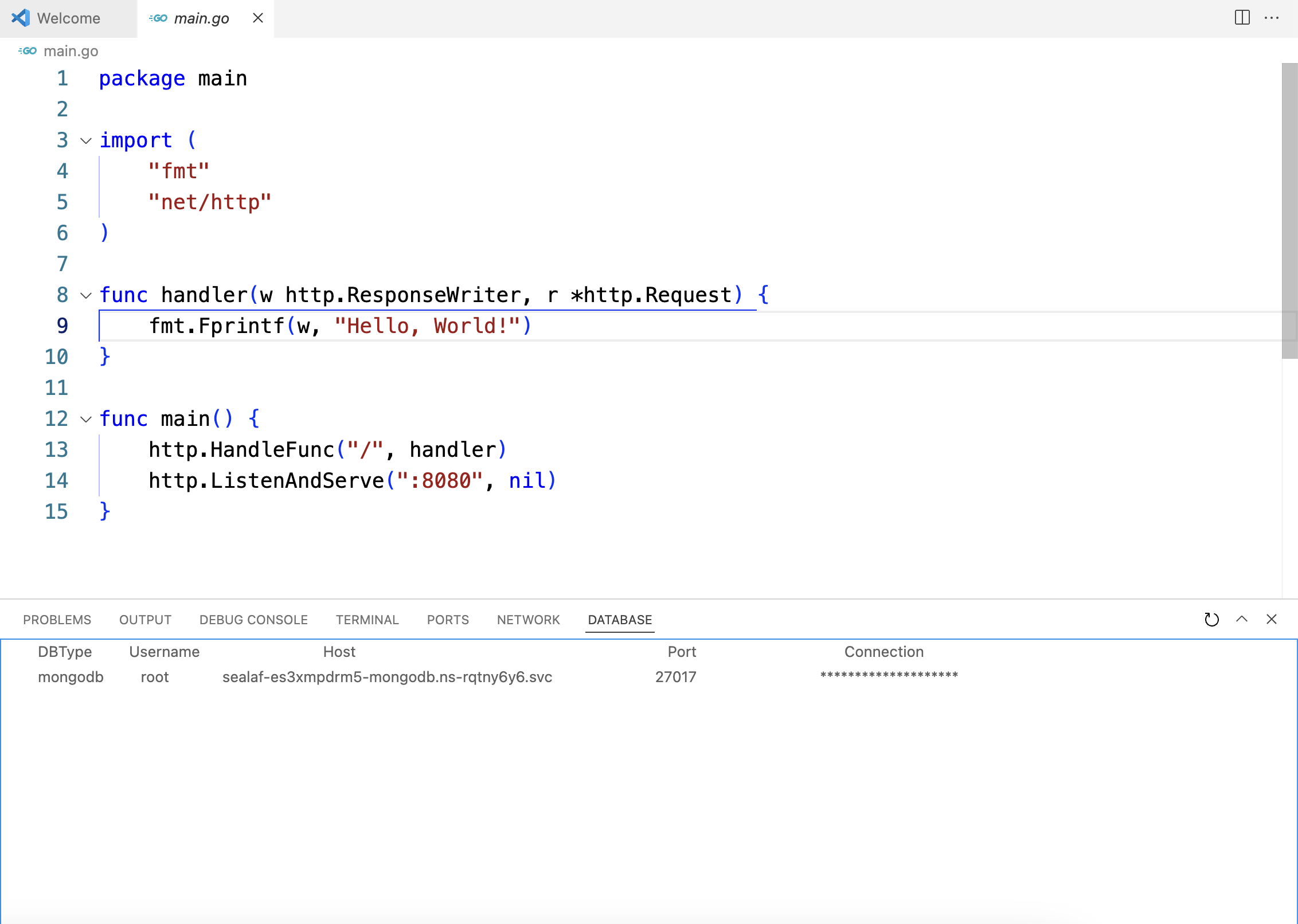Fold the main function chevron

(x=86, y=419)
